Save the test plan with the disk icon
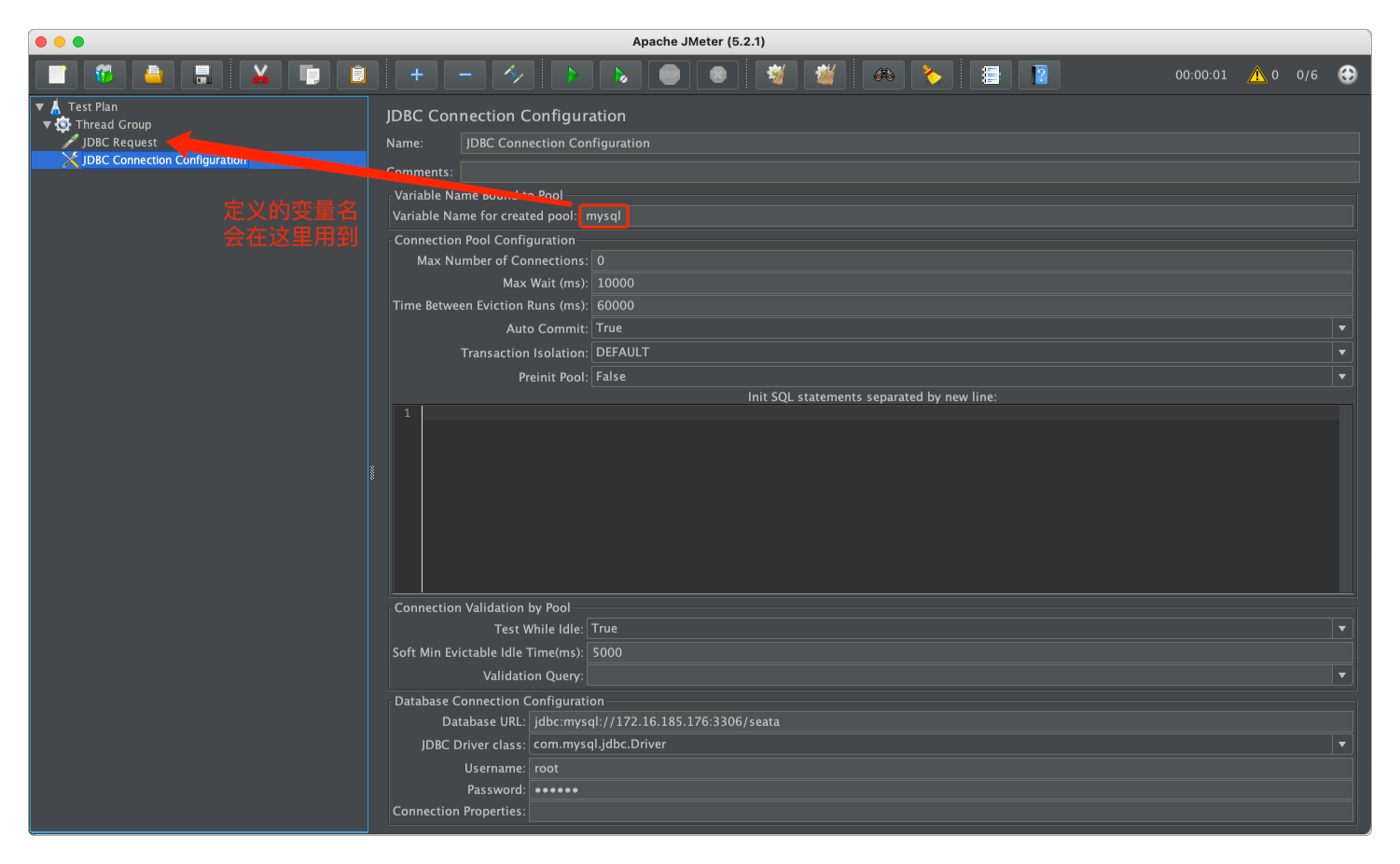1400x864 pixels. 201,75
